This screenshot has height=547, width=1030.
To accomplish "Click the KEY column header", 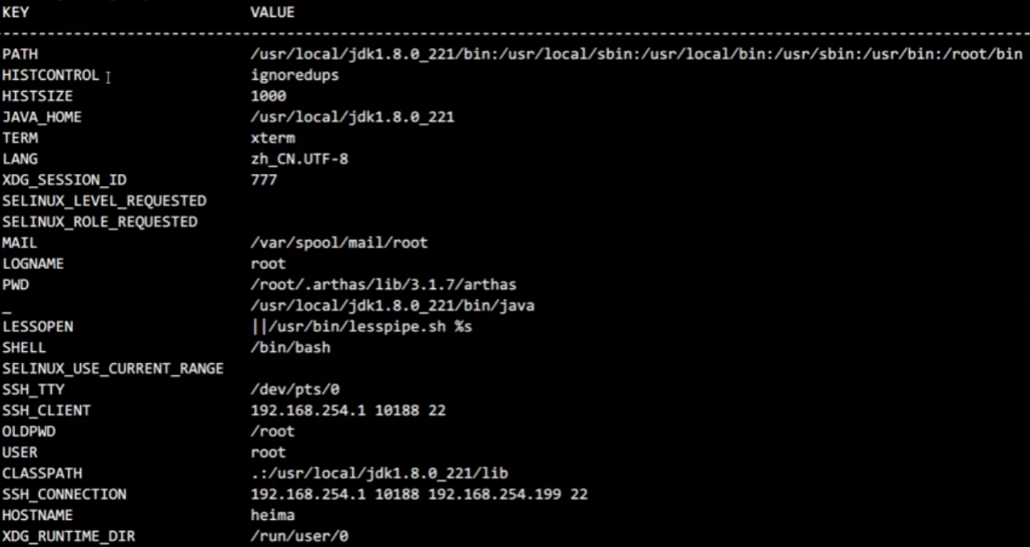I will click(16, 12).
